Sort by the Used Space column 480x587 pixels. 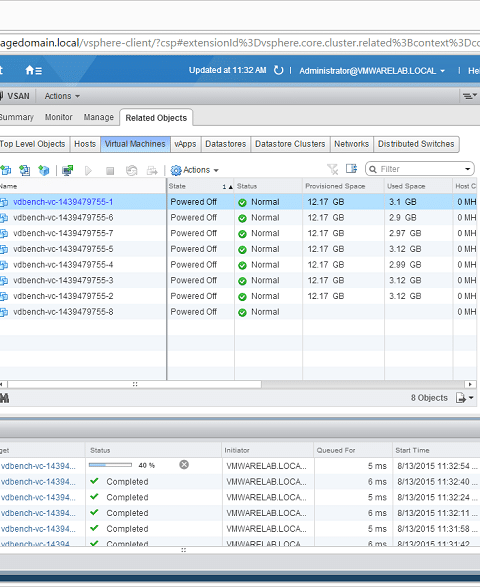pyautogui.click(x=418, y=186)
